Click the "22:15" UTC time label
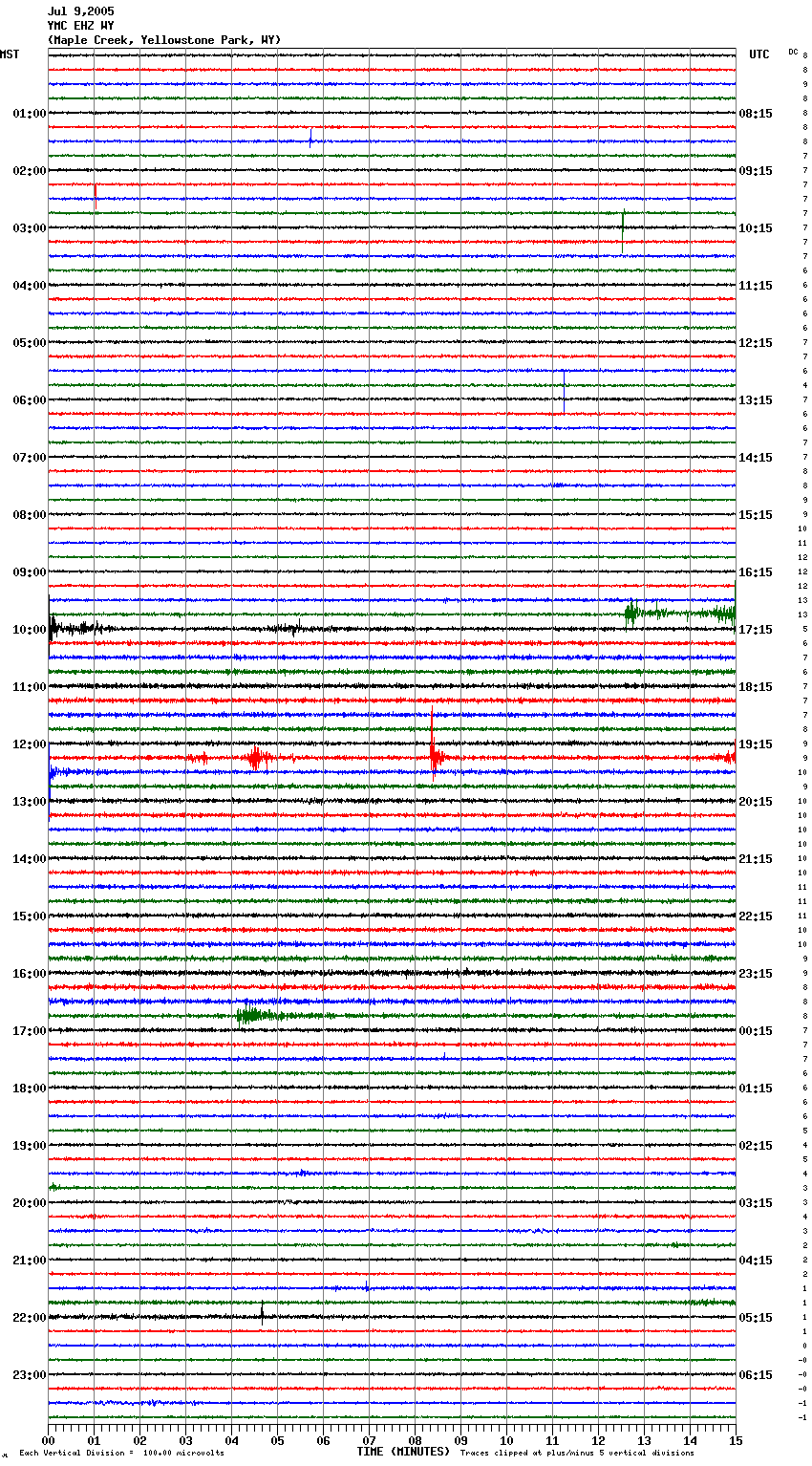Image resolution: width=812 pixels, height=1466 pixels. [756, 916]
